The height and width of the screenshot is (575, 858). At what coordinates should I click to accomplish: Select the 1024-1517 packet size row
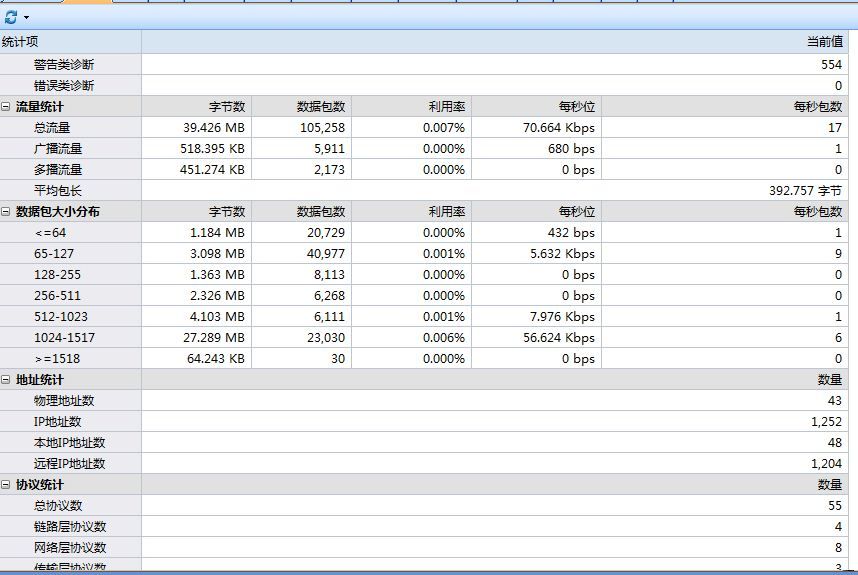point(64,337)
